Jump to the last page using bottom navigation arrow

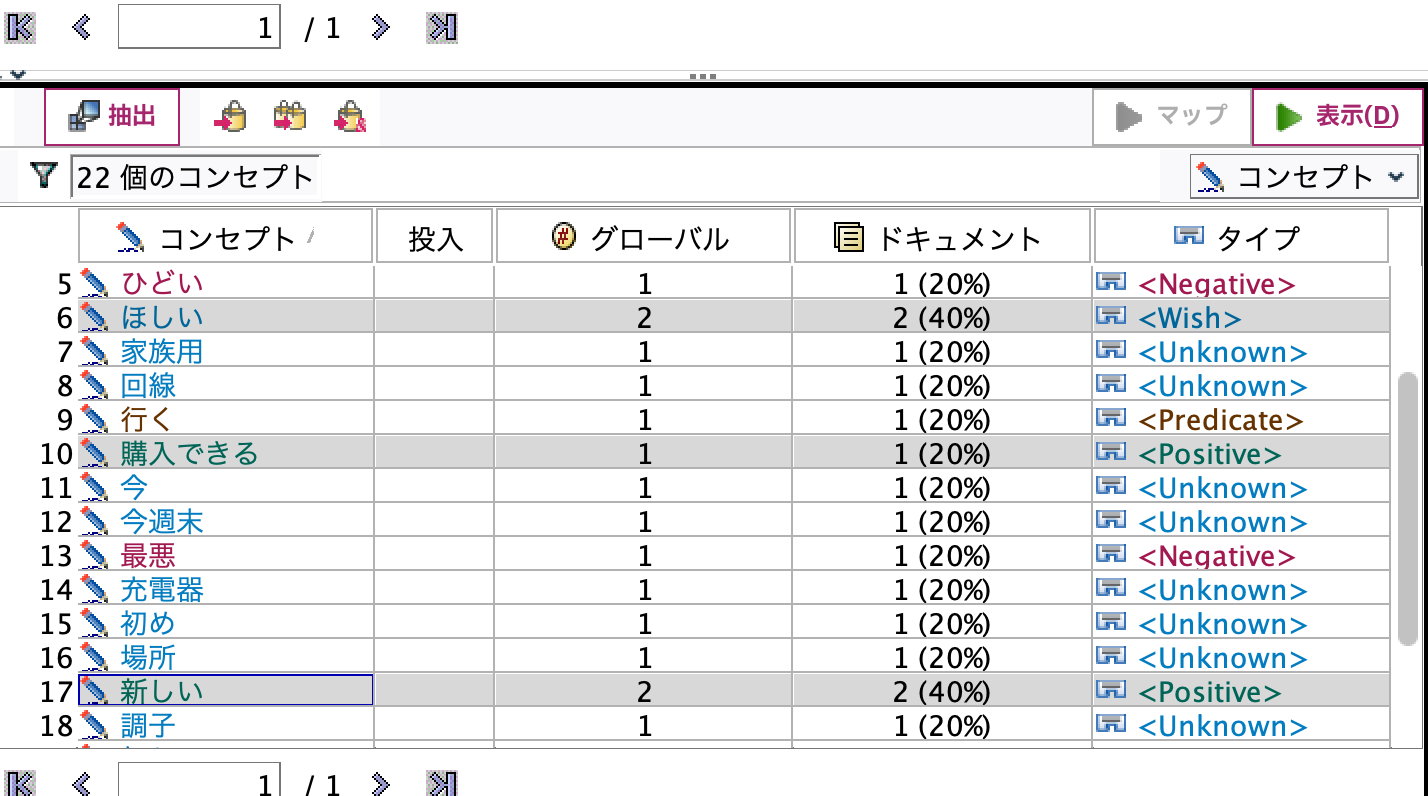444,782
